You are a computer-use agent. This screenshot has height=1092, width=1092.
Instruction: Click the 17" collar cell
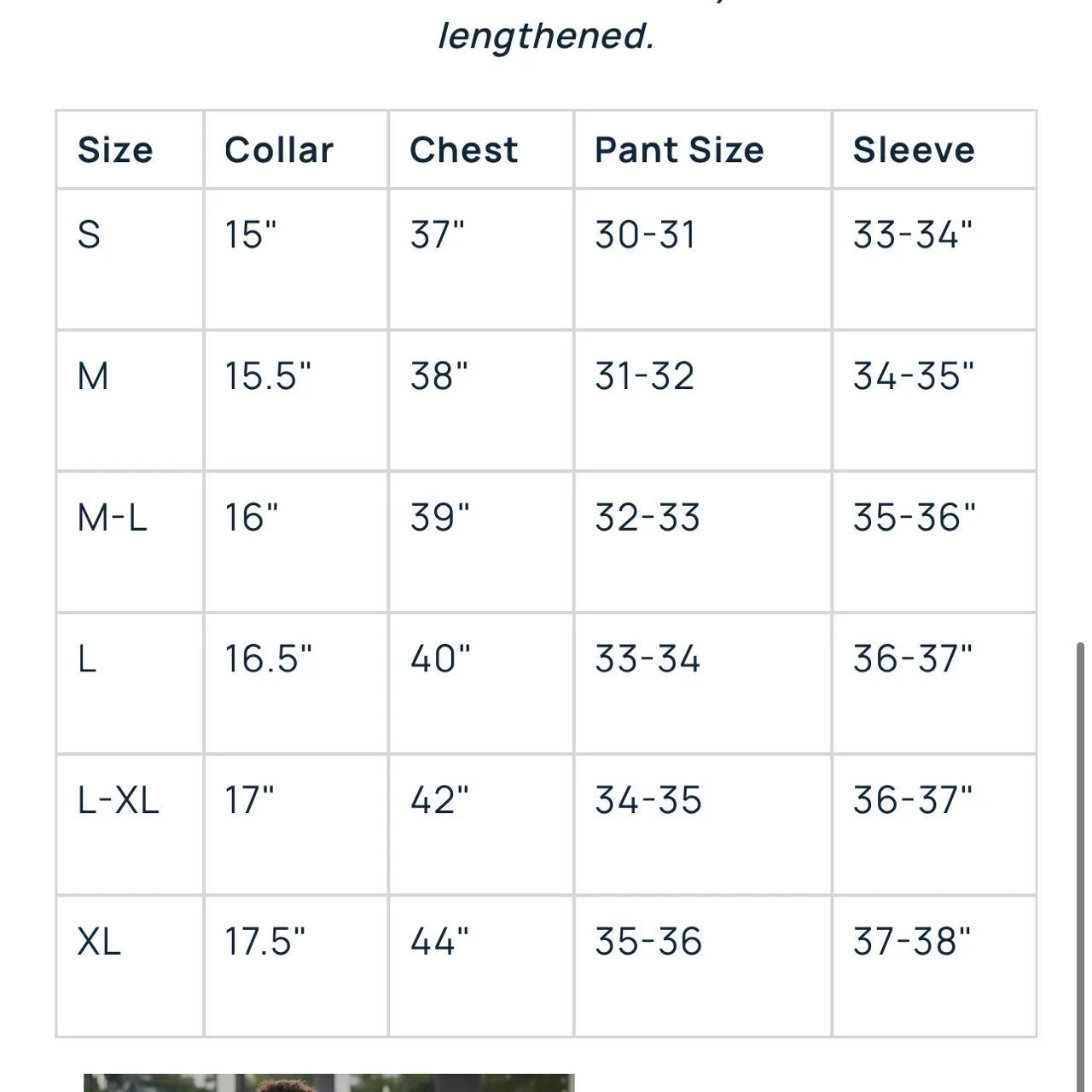click(x=249, y=800)
